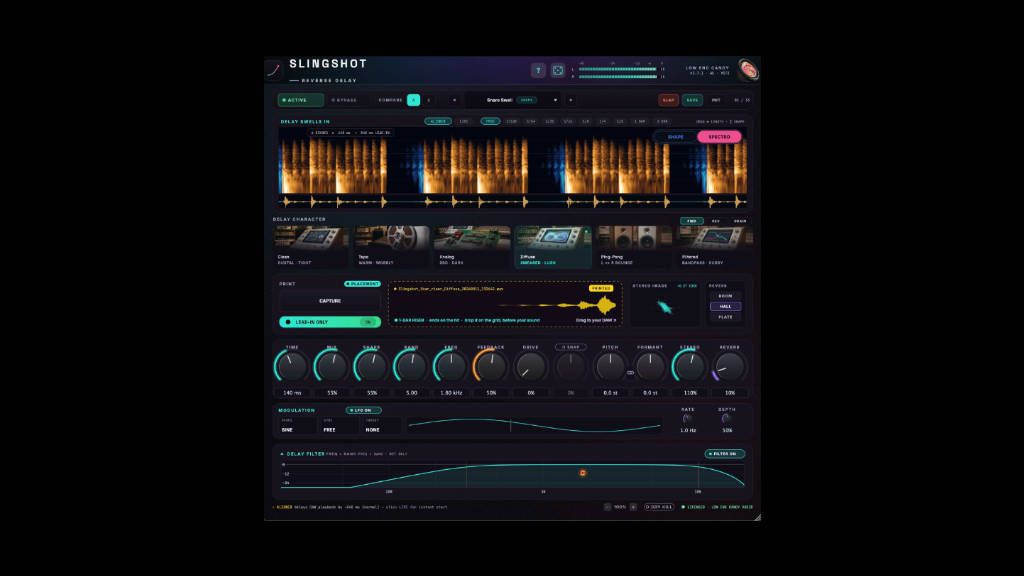Toggle the FREE timing pill
Image resolution: width=1024 pixels, height=576 pixels.
[x=490, y=121]
